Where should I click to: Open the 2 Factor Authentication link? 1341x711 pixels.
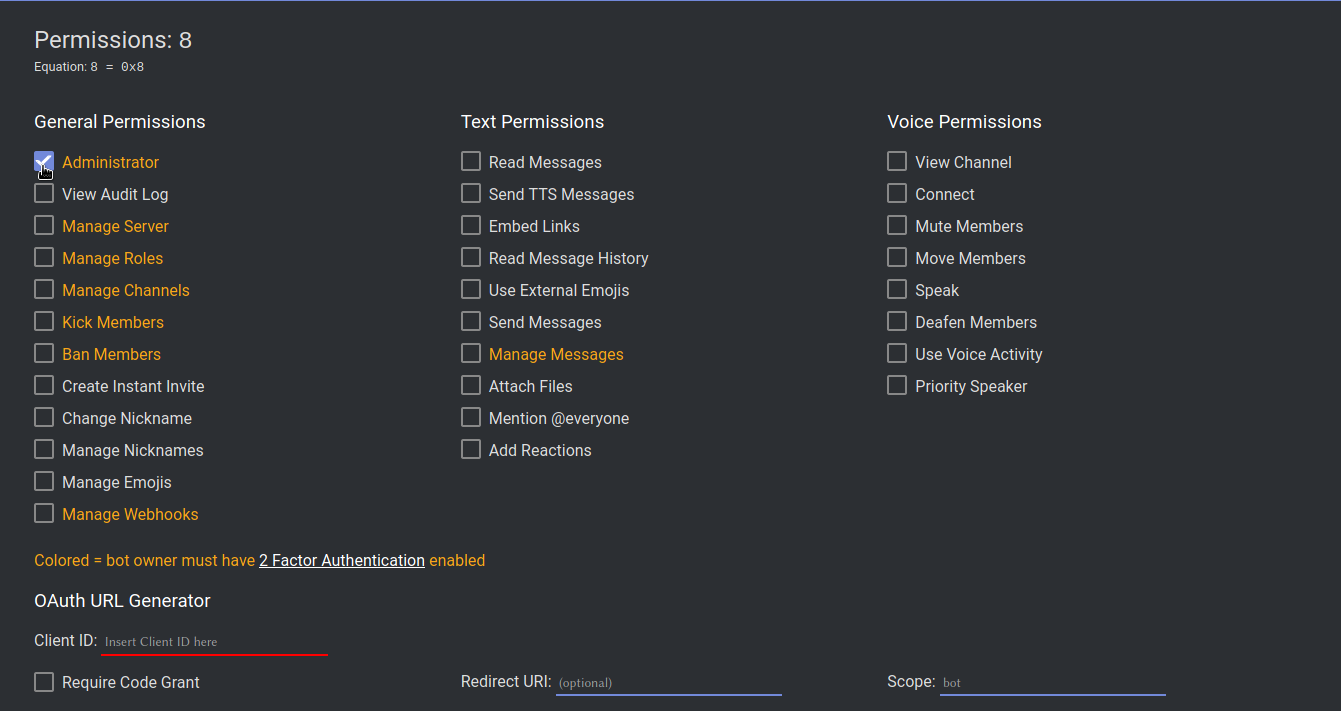[x=342, y=561]
